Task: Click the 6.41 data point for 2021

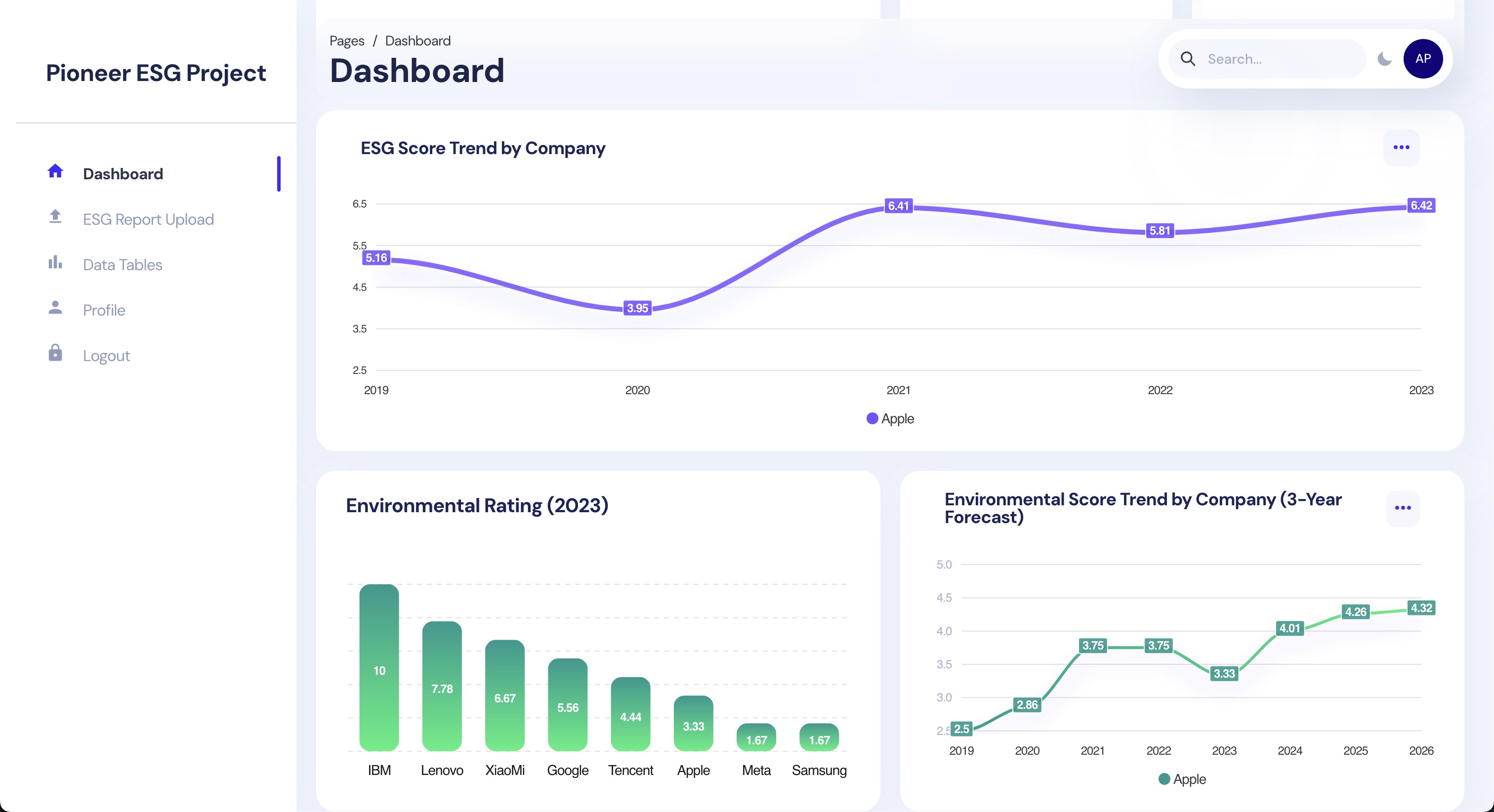Action: click(x=898, y=206)
